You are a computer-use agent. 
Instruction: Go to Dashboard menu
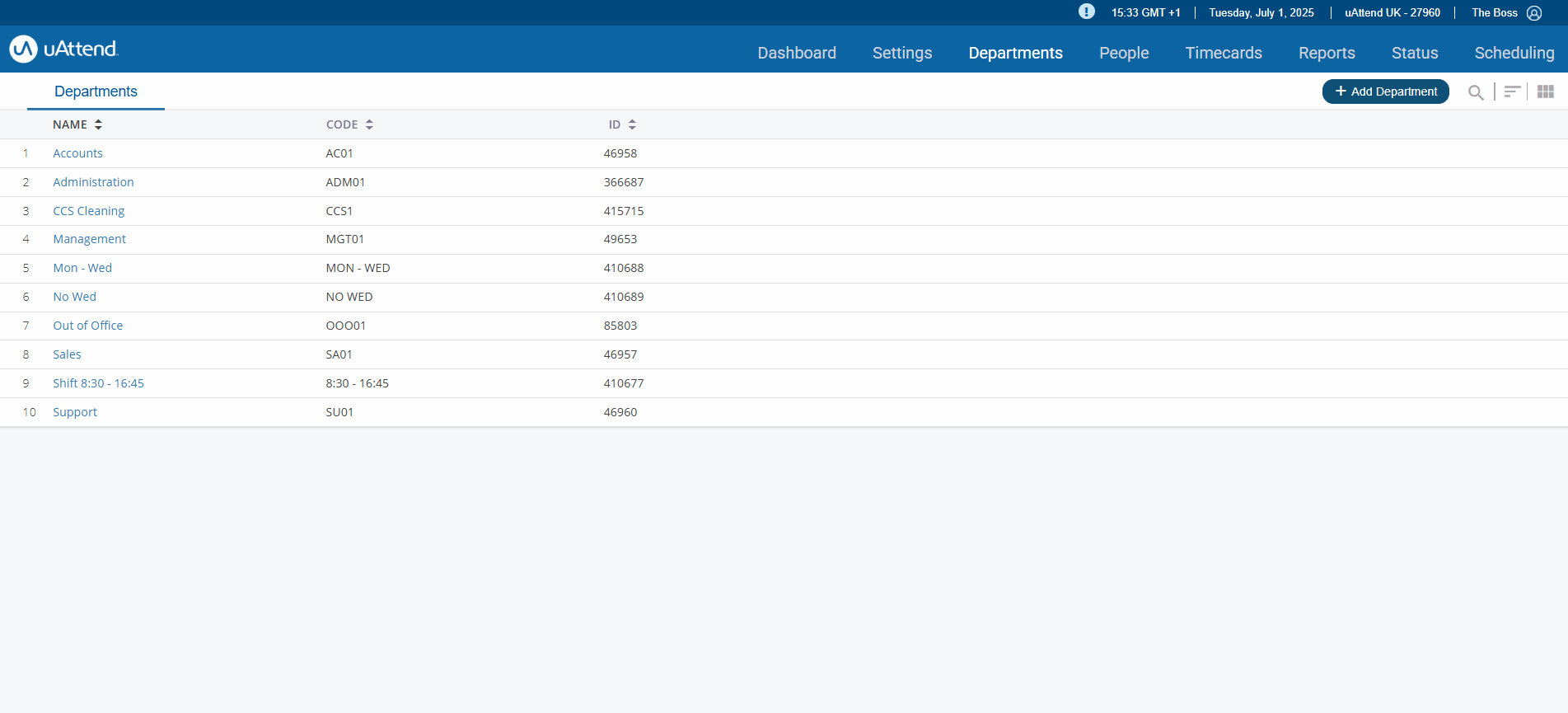click(797, 53)
